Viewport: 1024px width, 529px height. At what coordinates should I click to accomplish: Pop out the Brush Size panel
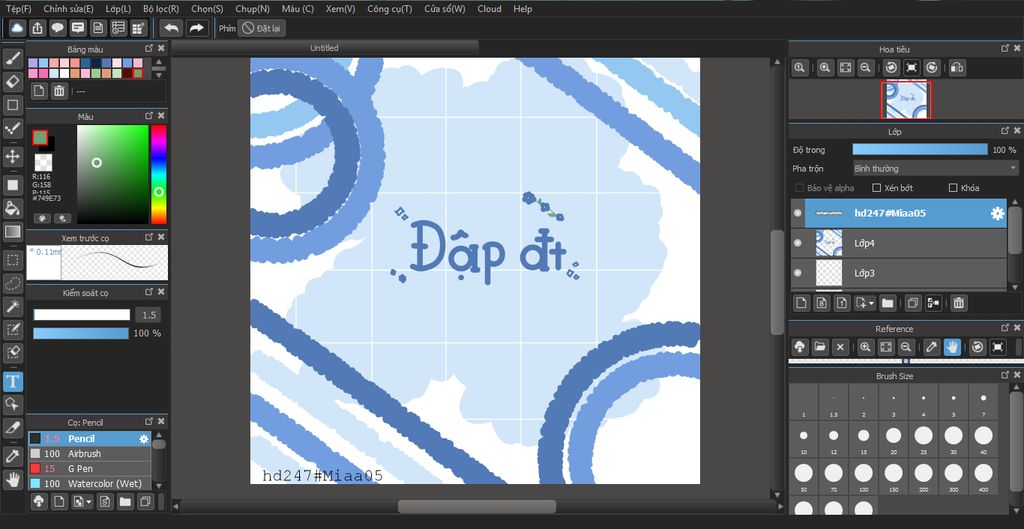[1004, 376]
